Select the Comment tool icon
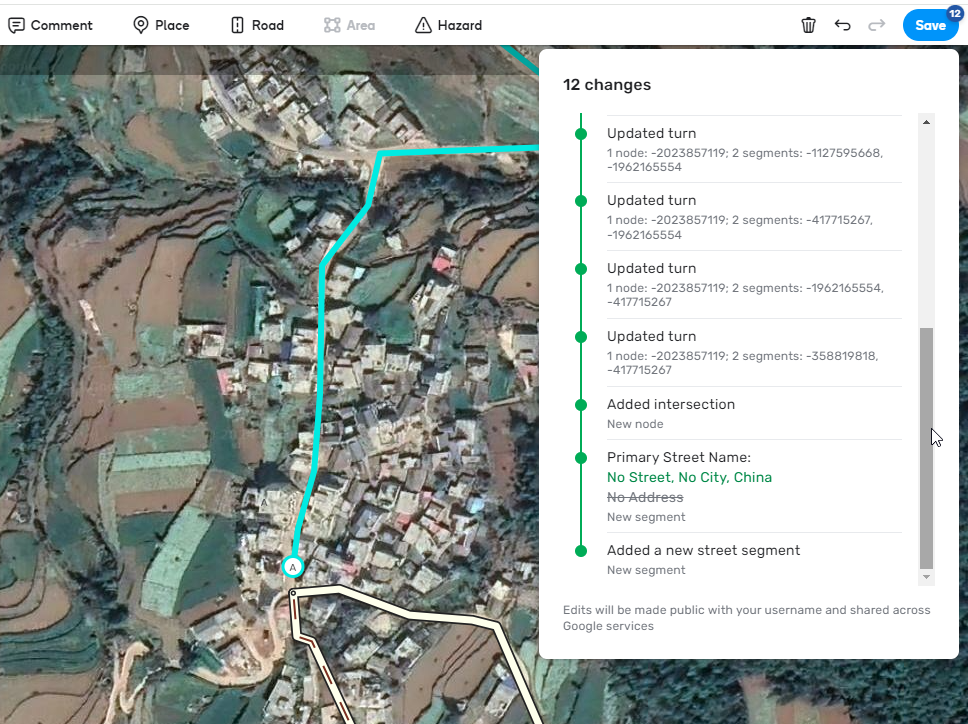This screenshot has width=968, height=724. [17, 25]
